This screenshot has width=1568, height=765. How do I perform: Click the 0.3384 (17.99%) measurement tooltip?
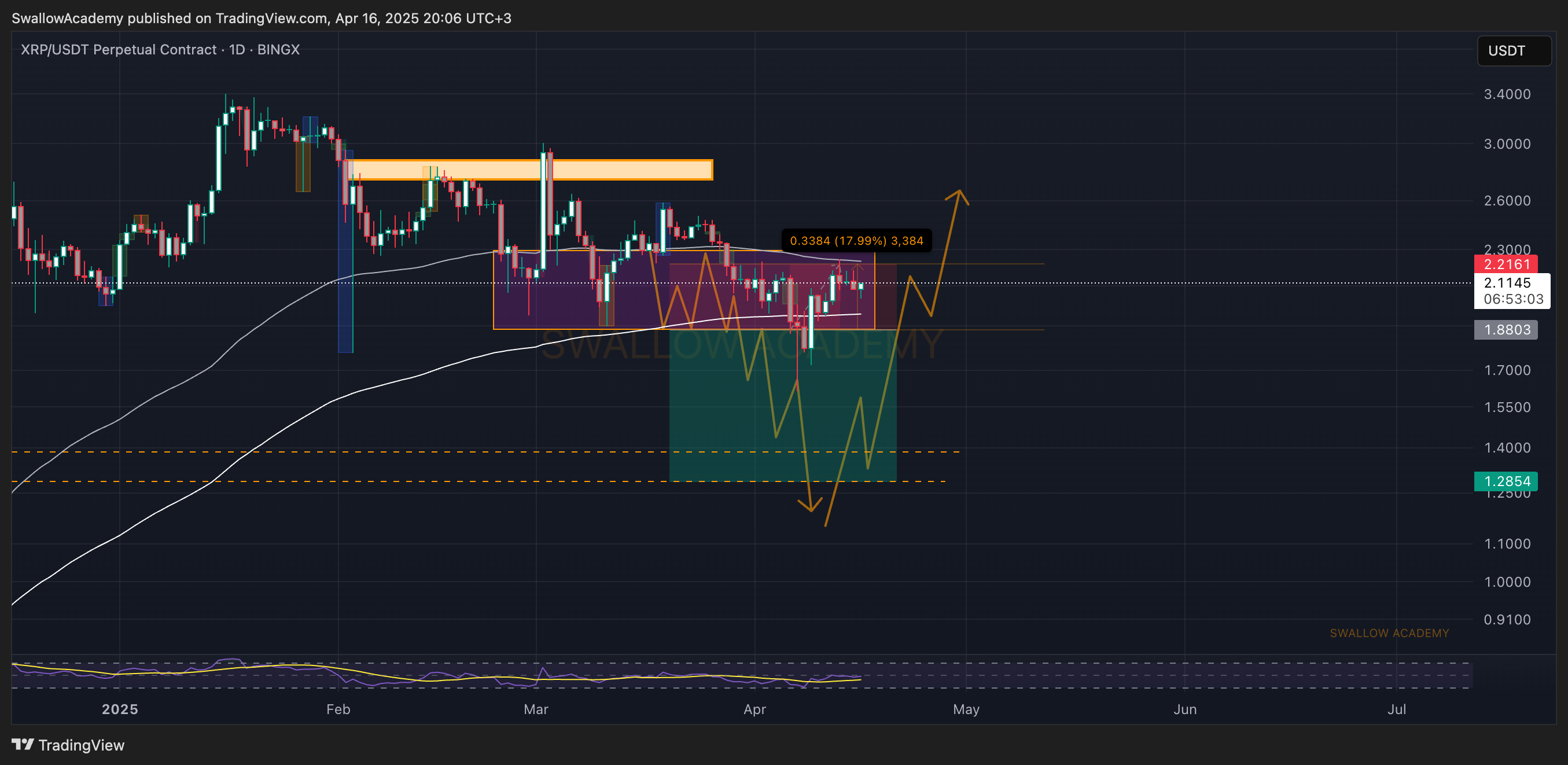856,240
